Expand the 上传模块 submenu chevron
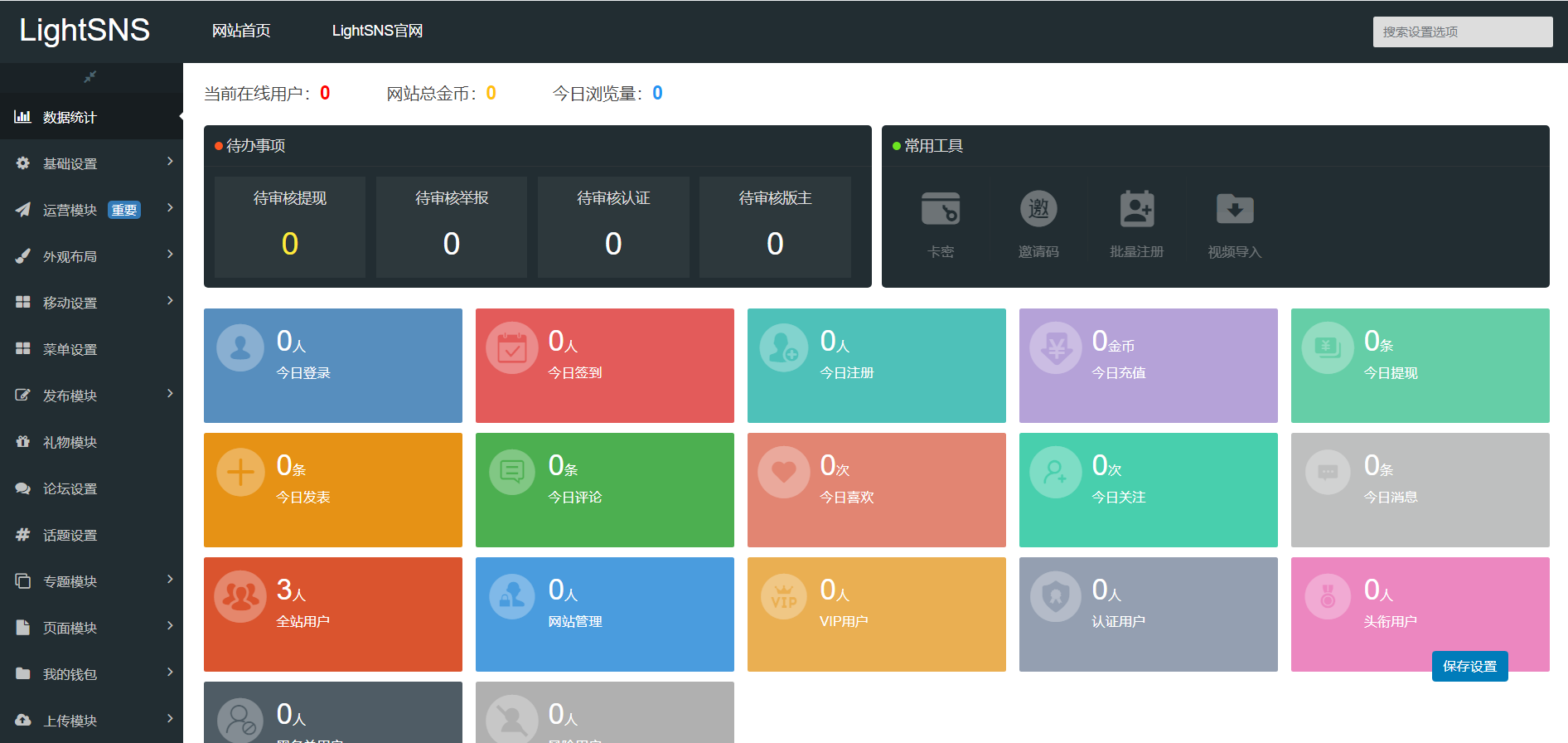Viewport: 1568px width, 743px height. tap(170, 718)
